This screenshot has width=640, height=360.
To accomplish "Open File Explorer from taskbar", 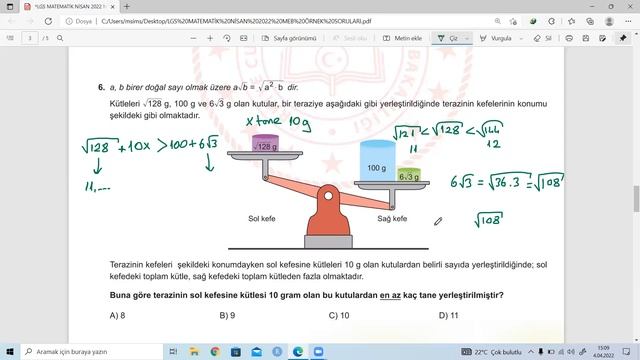I will click(194, 351).
